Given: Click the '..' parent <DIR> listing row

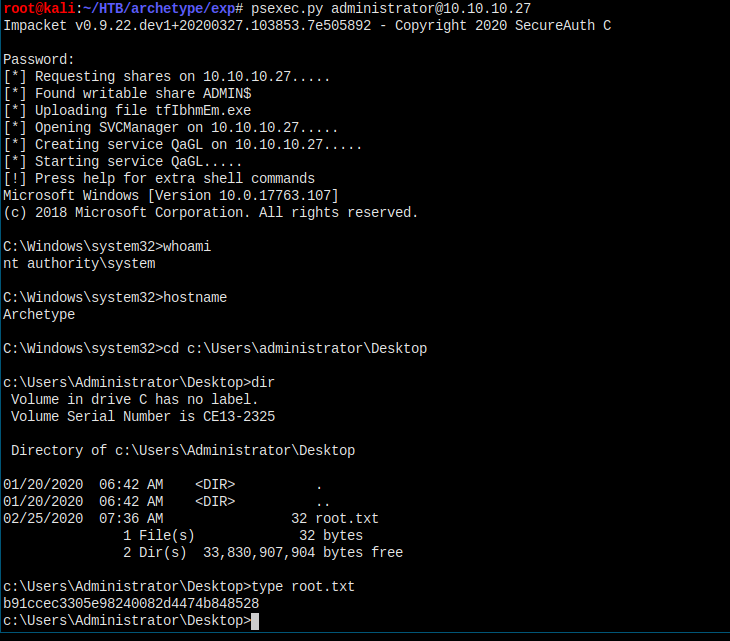Looking at the screenshot, I should [x=167, y=502].
